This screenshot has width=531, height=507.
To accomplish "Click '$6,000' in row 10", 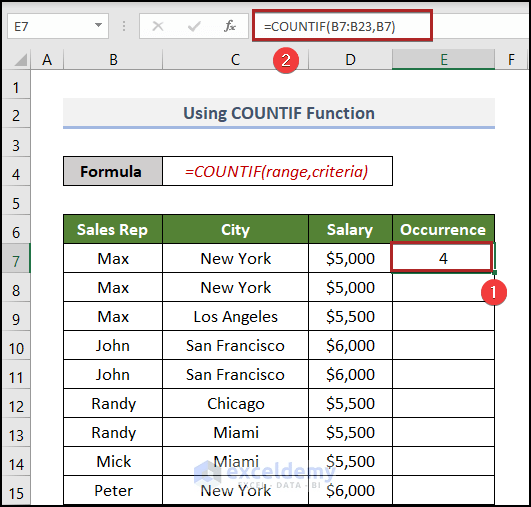I will [x=351, y=345].
